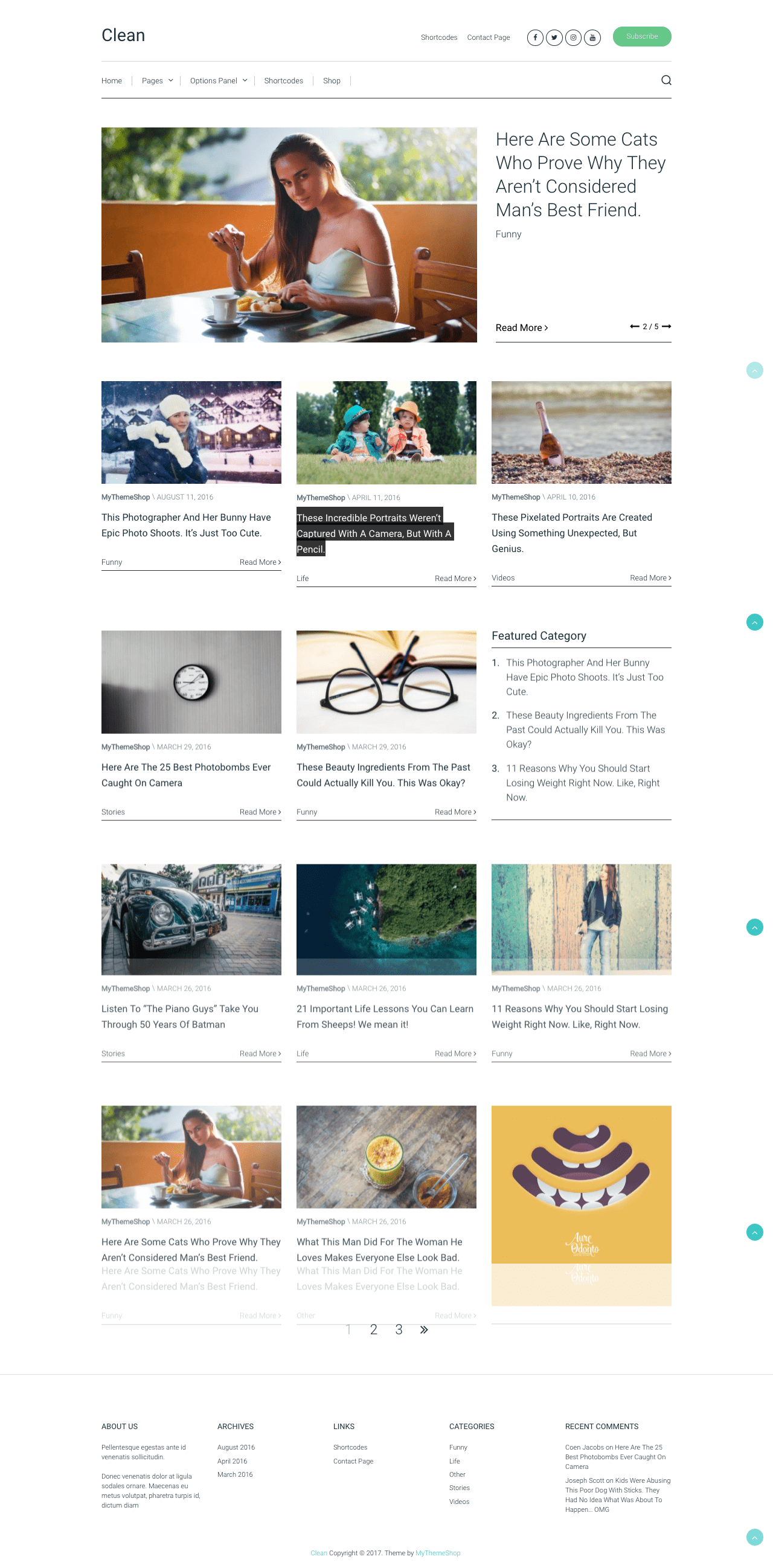Jump to last page with double-chevron

[423, 1329]
